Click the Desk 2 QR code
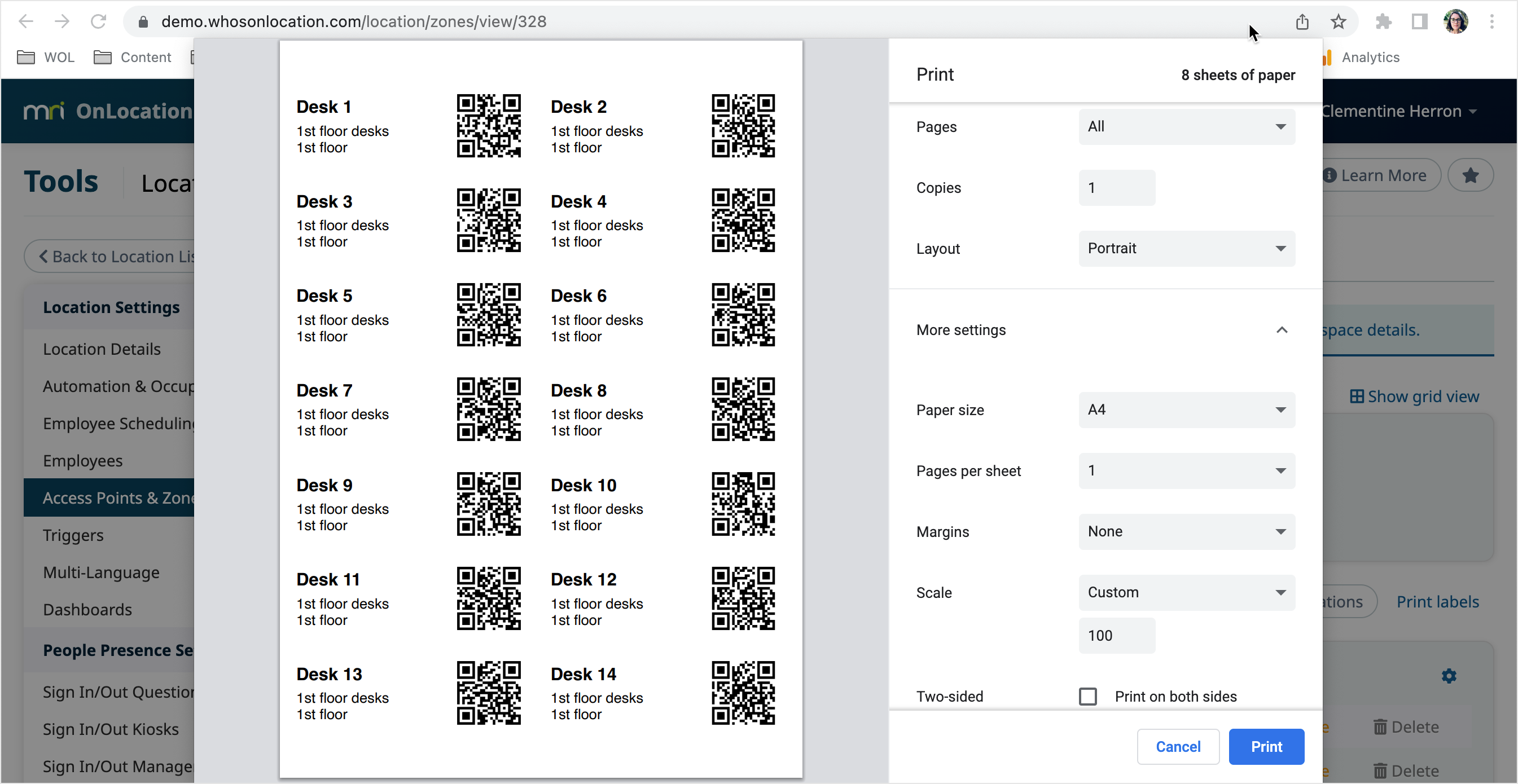 coord(743,126)
